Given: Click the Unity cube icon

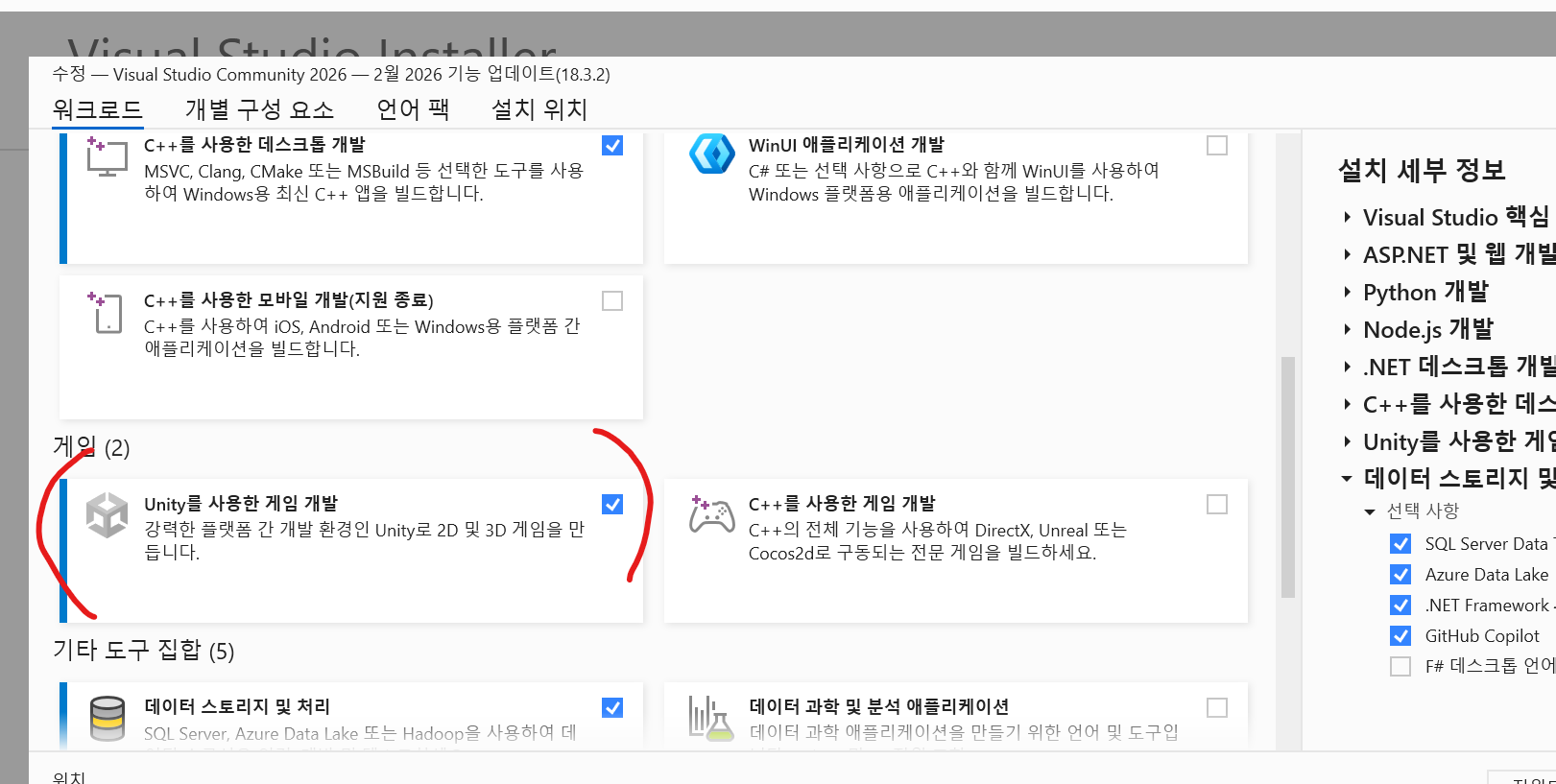Looking at the screenshot, I should tap(107, 515).
